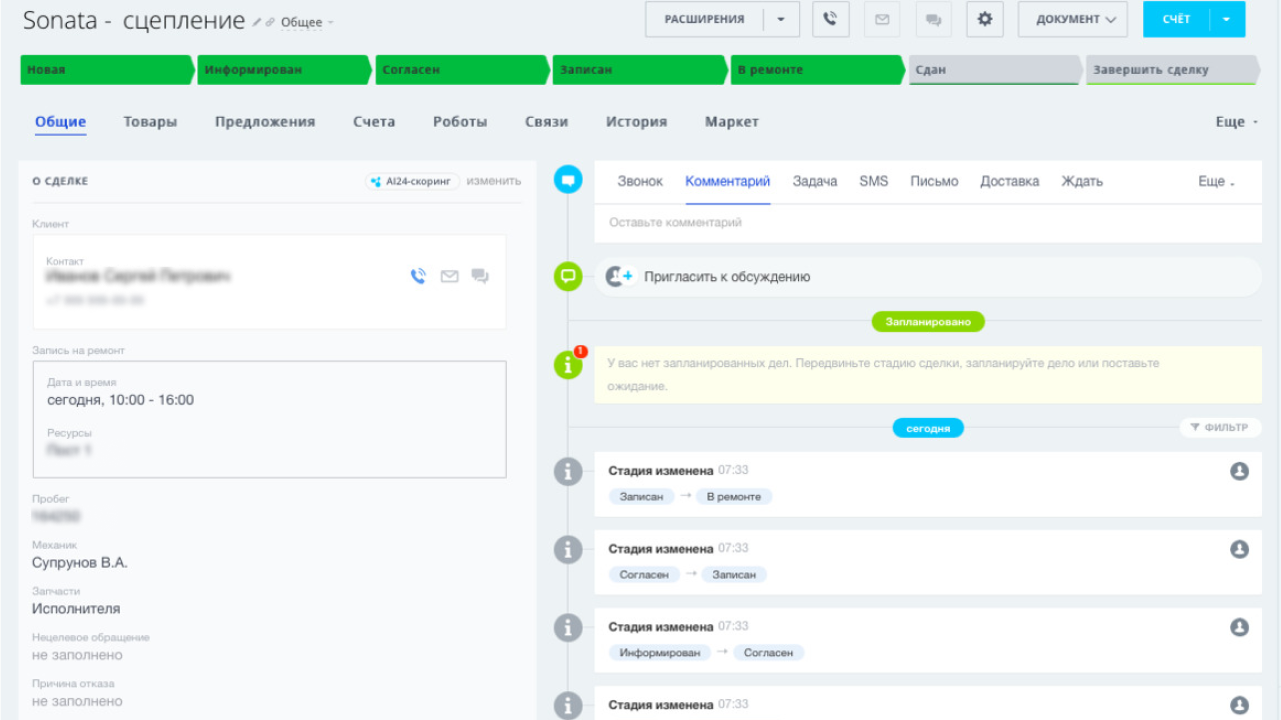This screenshot has height=720, width=1281.
Task: Click the email envelope icon in top toolbar
Action: (x=882, y=19)
